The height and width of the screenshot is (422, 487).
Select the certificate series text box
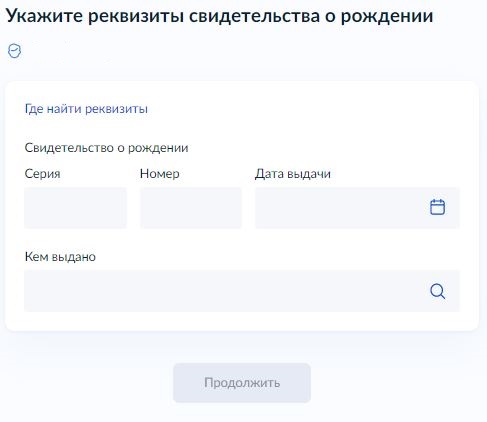[75, 208]
